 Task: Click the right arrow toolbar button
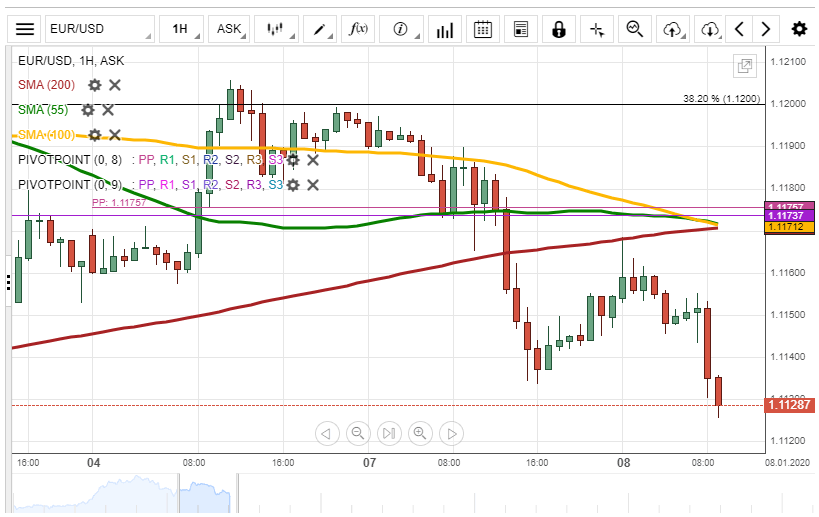pyautogui.click(x=766, y=29)
